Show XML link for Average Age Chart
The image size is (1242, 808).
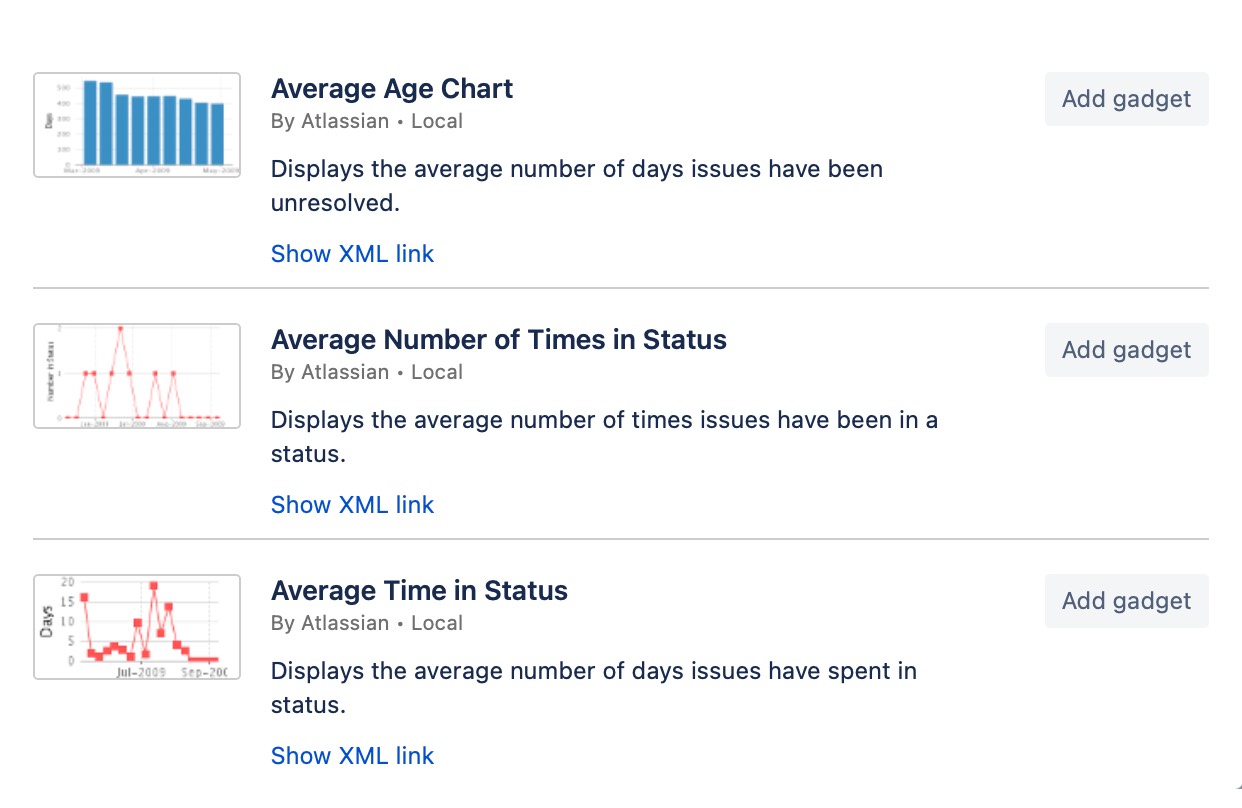click(352, 254)
